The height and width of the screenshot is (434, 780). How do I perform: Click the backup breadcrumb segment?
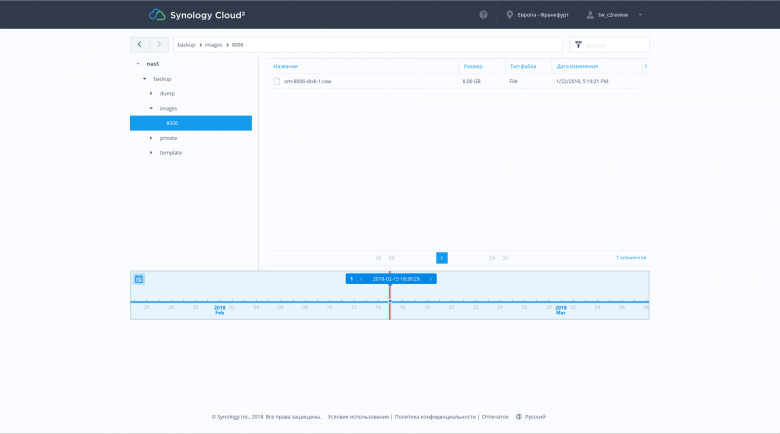[x=186, y=45]
